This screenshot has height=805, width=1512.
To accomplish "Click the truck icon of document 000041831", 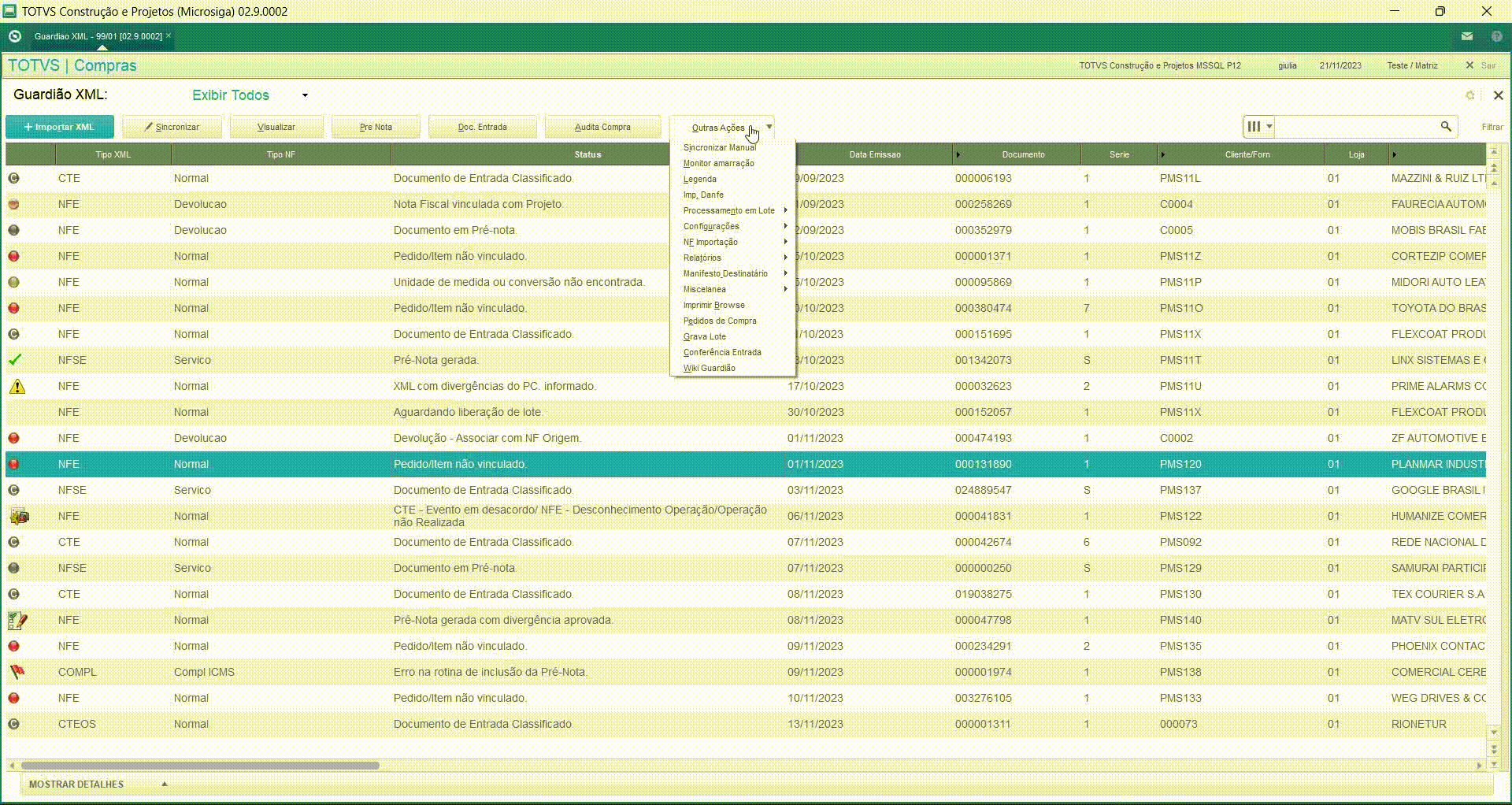I will 20,517.
